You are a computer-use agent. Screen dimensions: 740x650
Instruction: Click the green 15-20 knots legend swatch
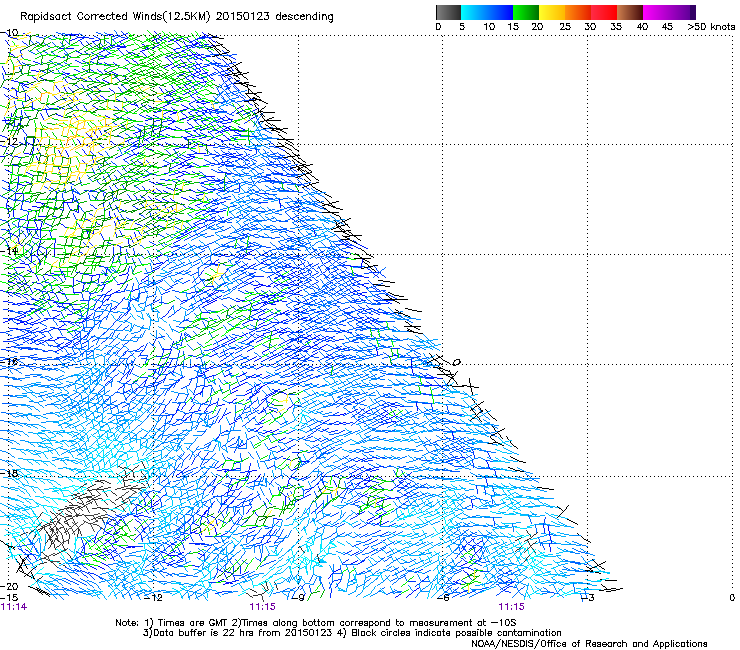pos(526,12)
